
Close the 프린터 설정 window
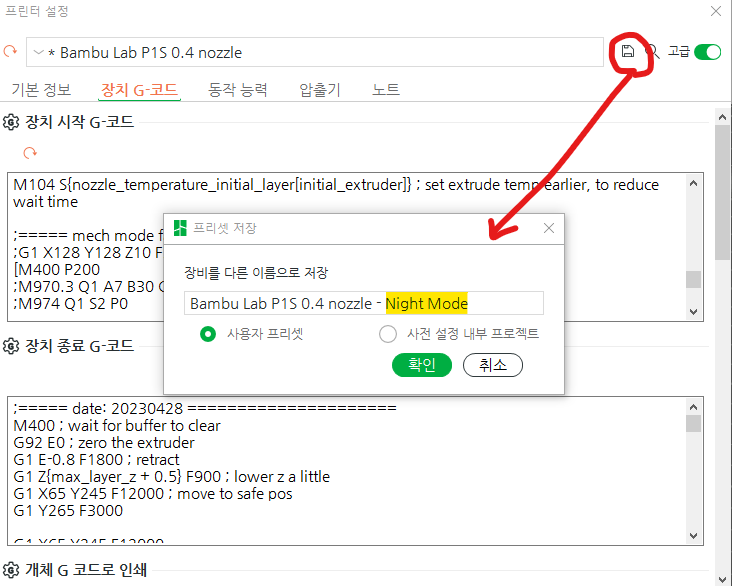tap(716, 11)
